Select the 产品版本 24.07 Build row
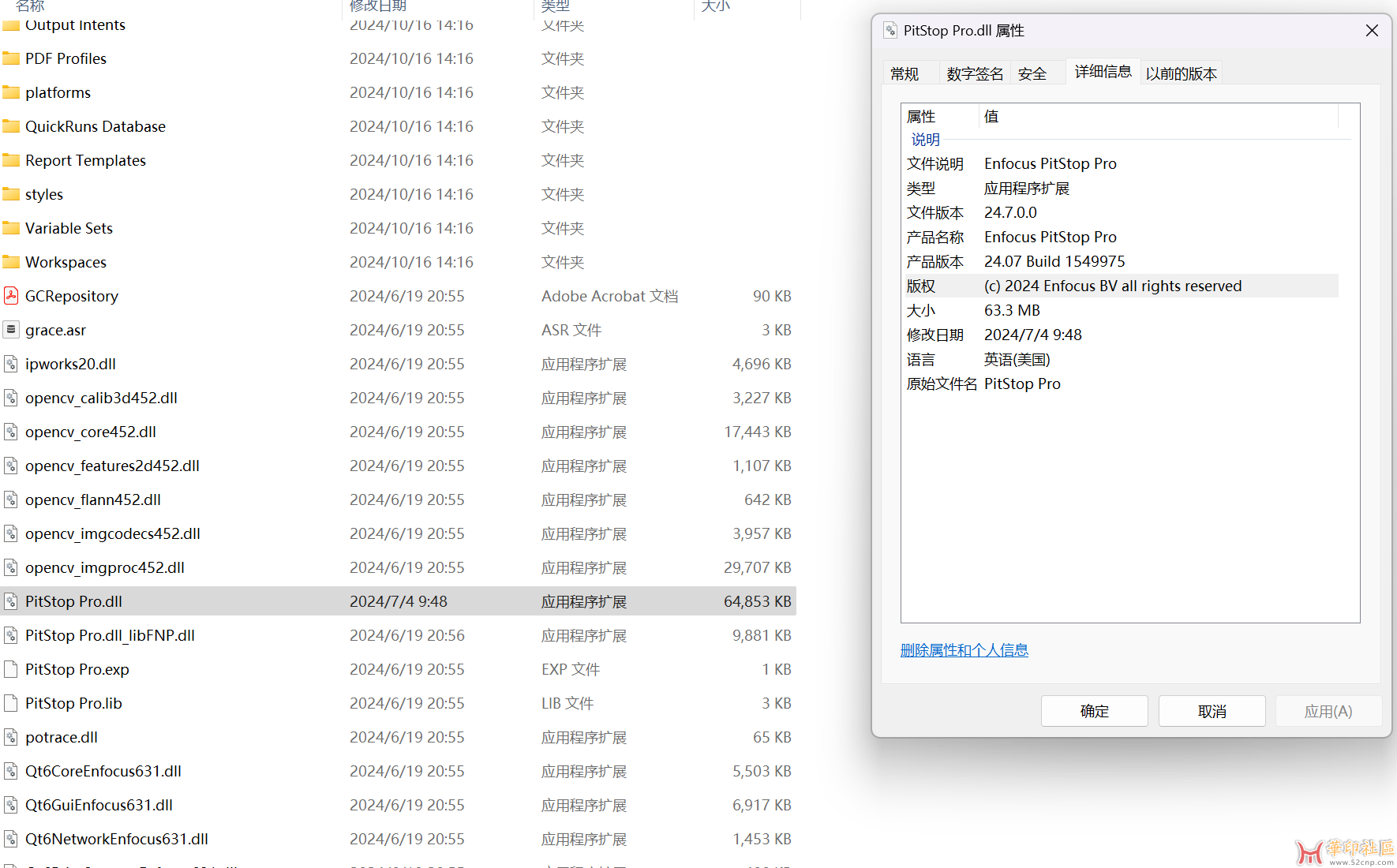The image size is (1397, 868). click(x=1121, y=261)
